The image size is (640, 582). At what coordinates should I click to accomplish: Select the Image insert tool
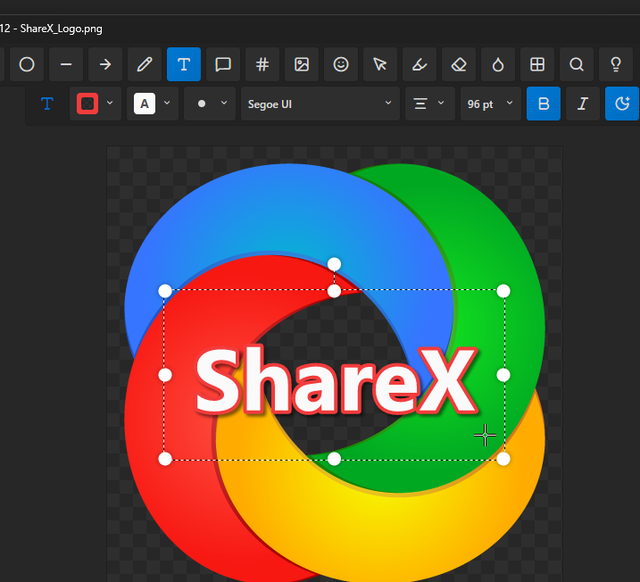(x=302, y=64)
